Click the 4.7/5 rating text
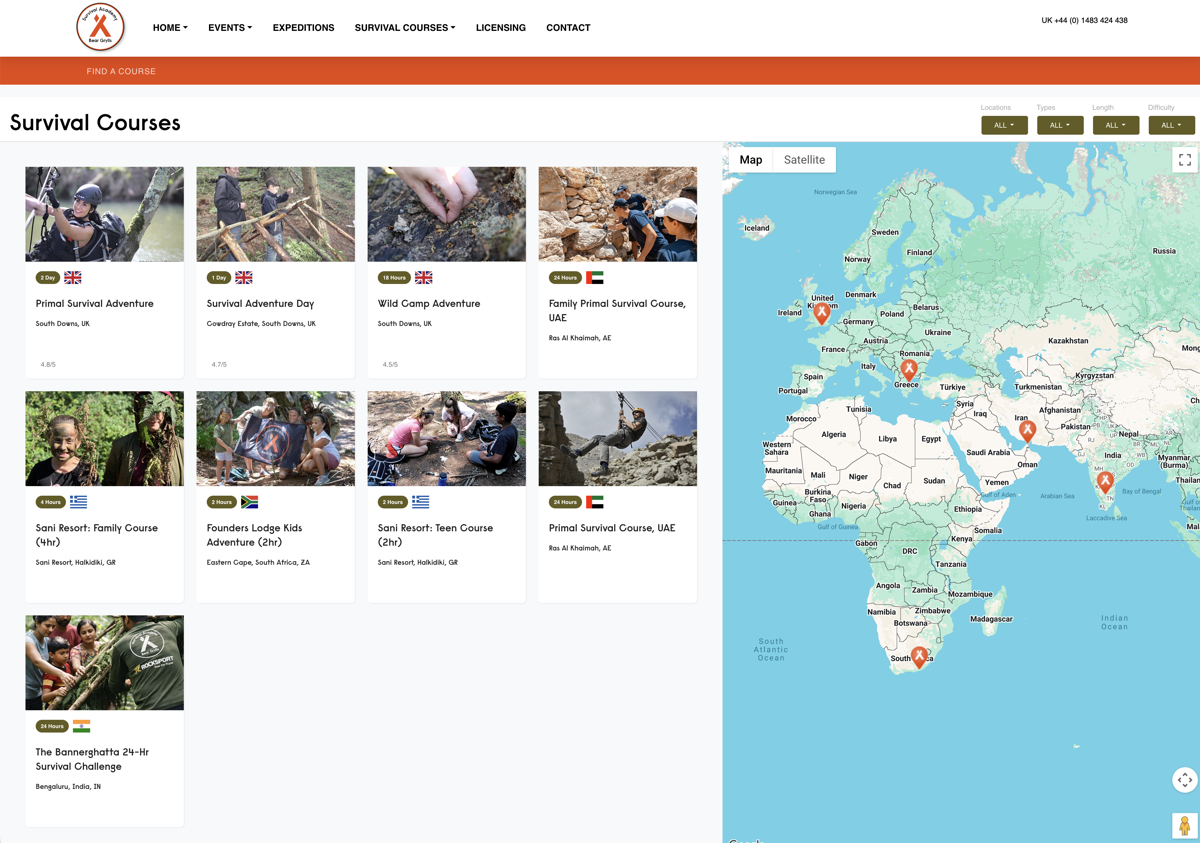Screen dimensions: 1200x843 pyautogui.click(x=219, y=365)
